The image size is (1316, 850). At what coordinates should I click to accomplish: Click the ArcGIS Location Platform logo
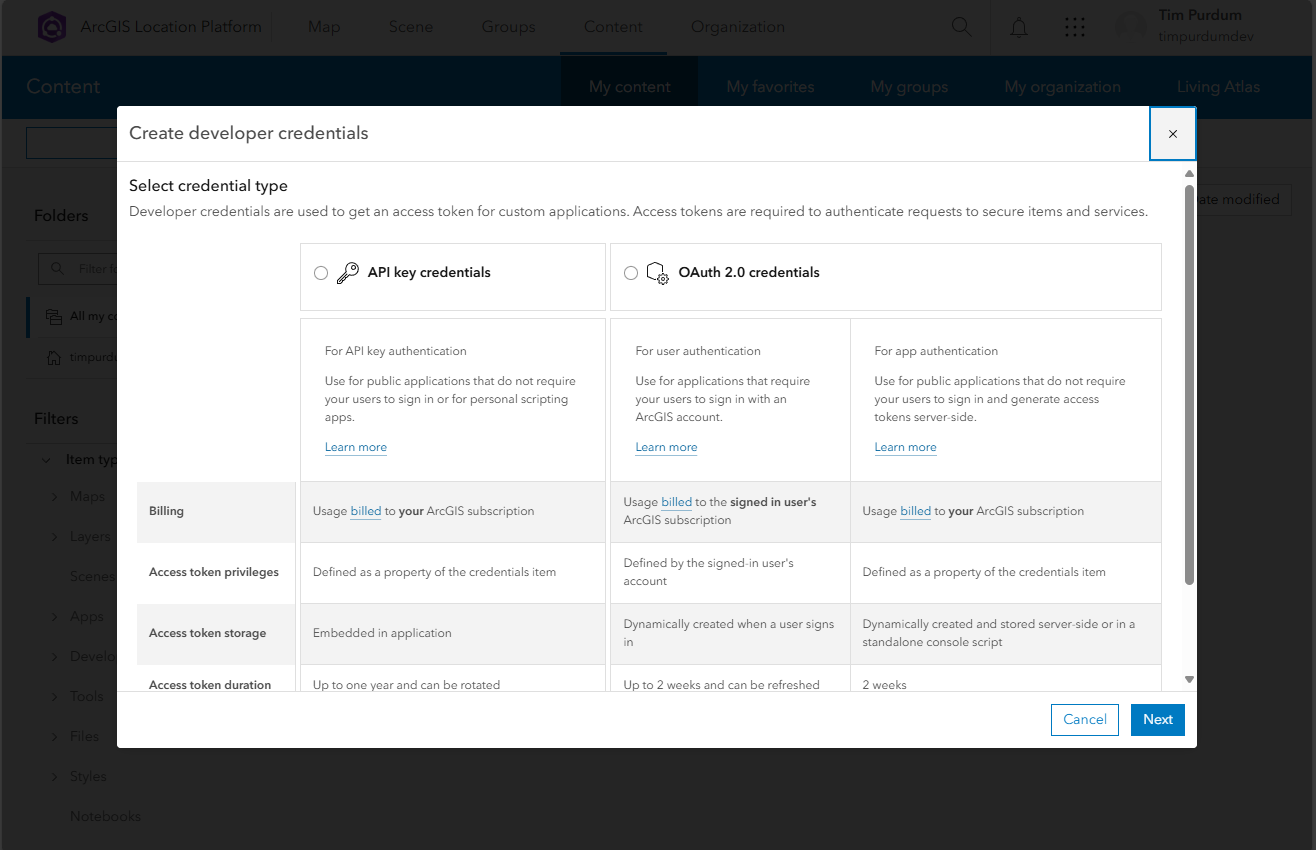[52, 27]
